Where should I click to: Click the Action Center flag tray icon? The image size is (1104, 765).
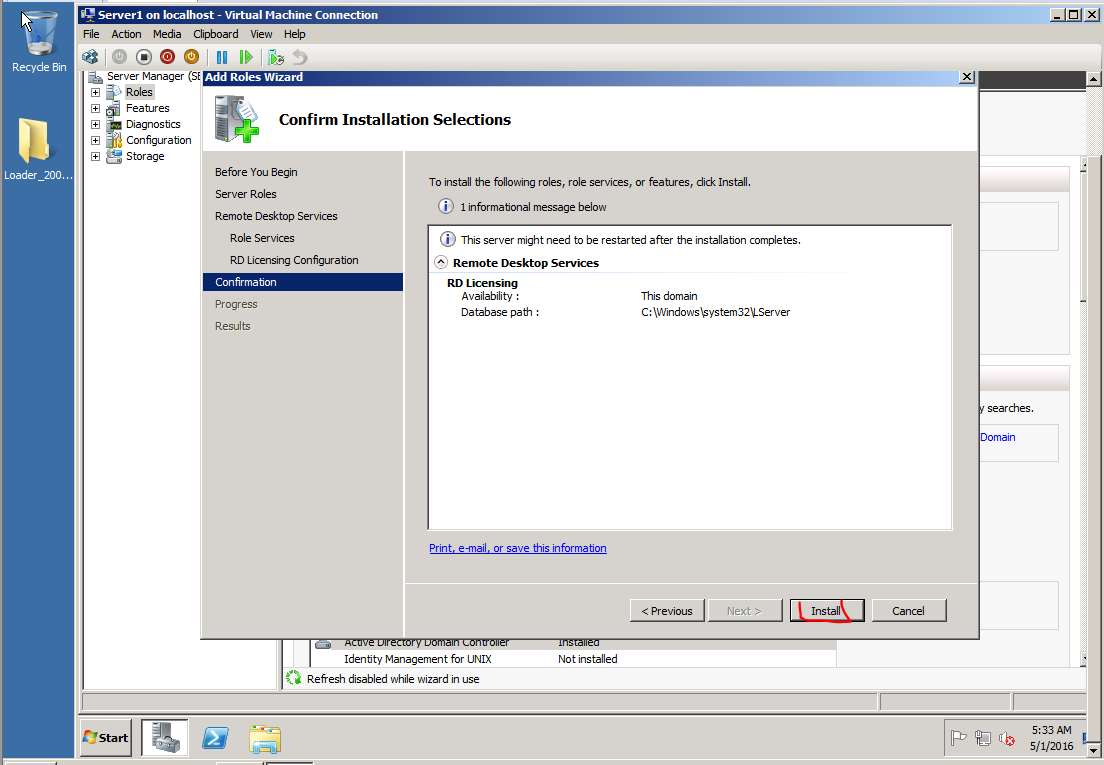point(959,738)
